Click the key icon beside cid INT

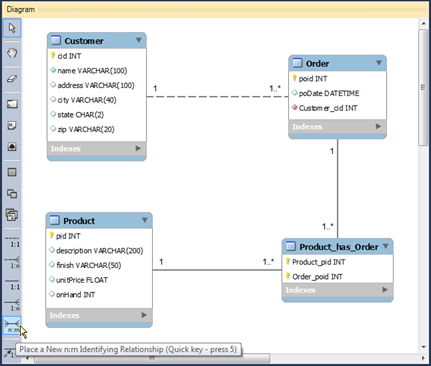53,55
